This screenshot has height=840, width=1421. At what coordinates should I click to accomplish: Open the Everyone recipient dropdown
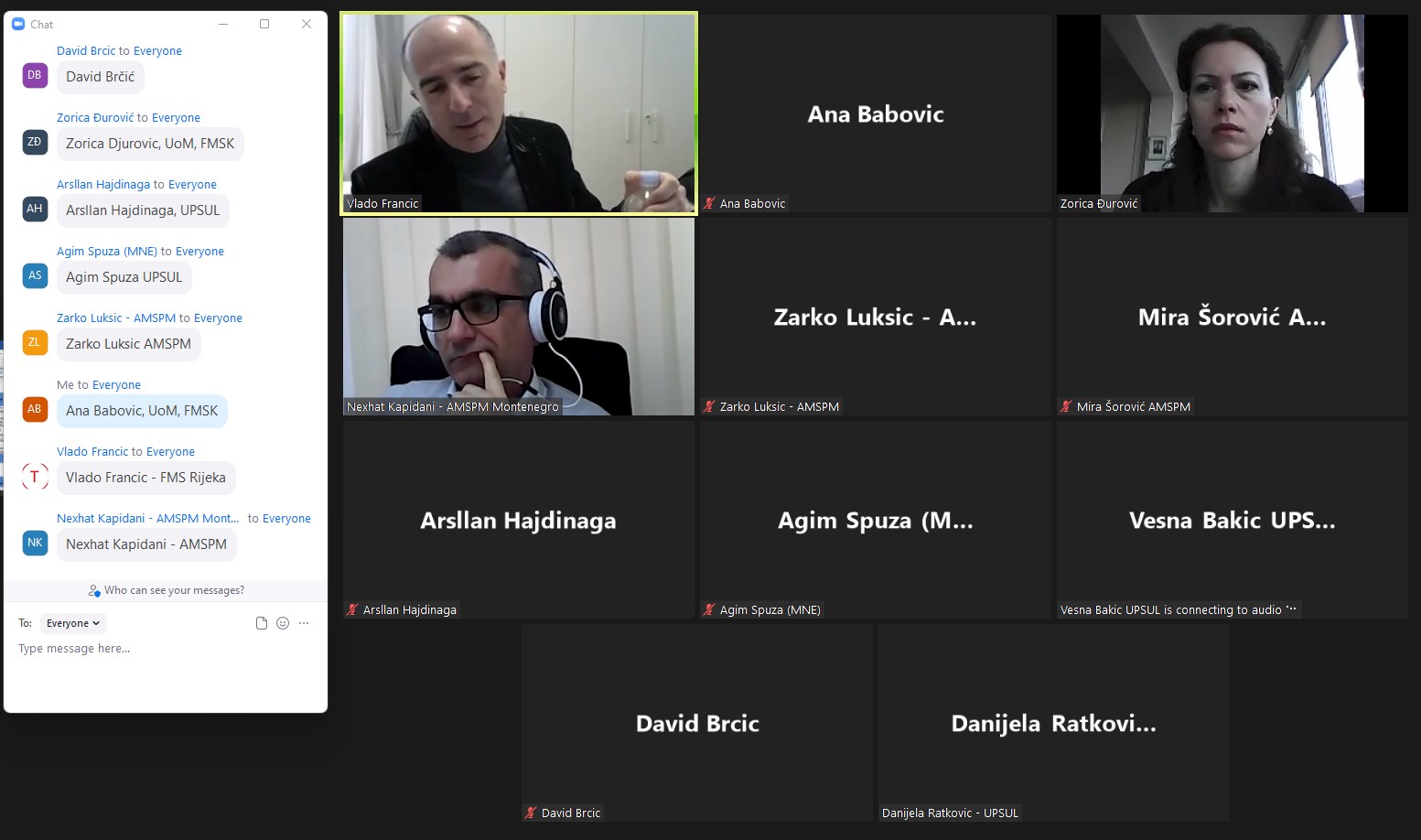(x=73, y=623)
